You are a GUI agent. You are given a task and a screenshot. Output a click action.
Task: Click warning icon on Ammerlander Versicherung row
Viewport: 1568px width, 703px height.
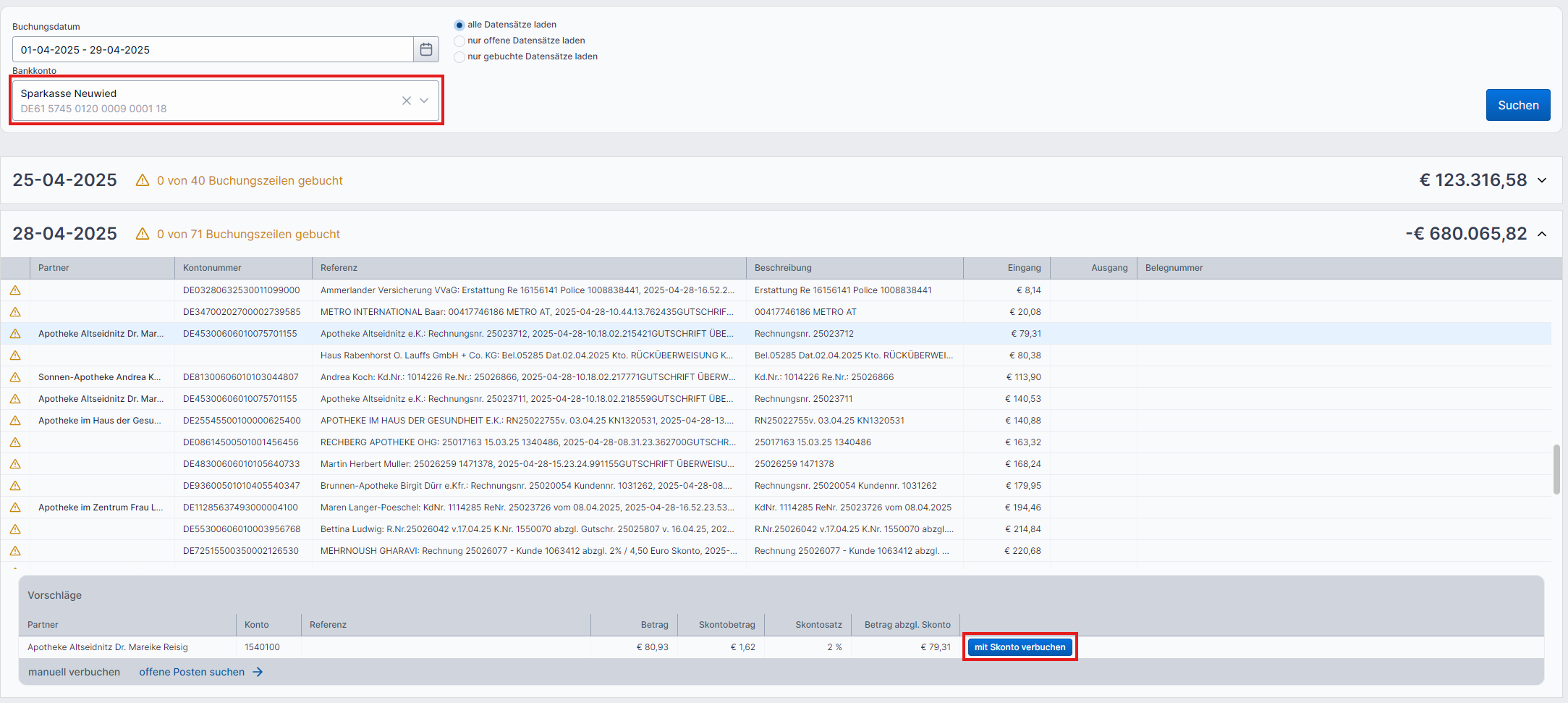pyautogui.click(x=15, y=290)
